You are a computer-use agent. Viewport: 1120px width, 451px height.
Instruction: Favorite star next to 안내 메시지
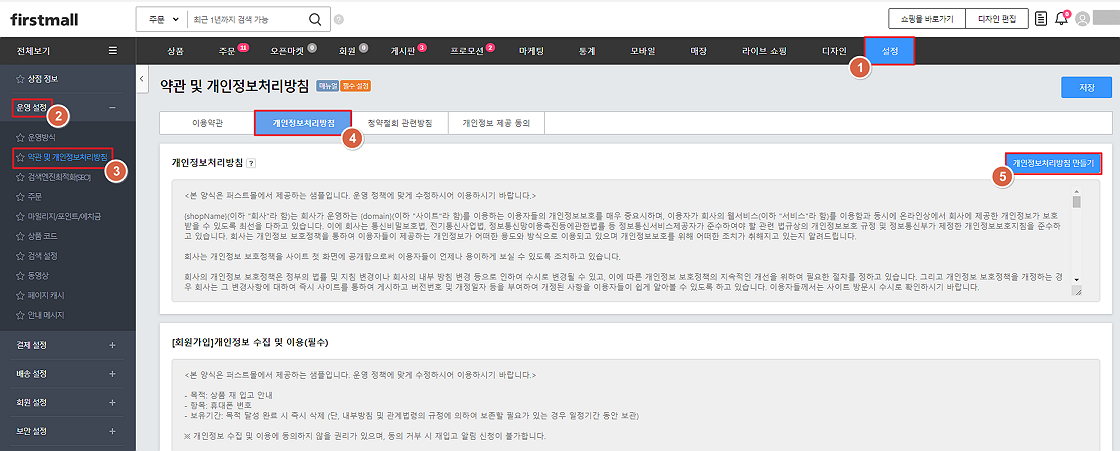(20, 314)
